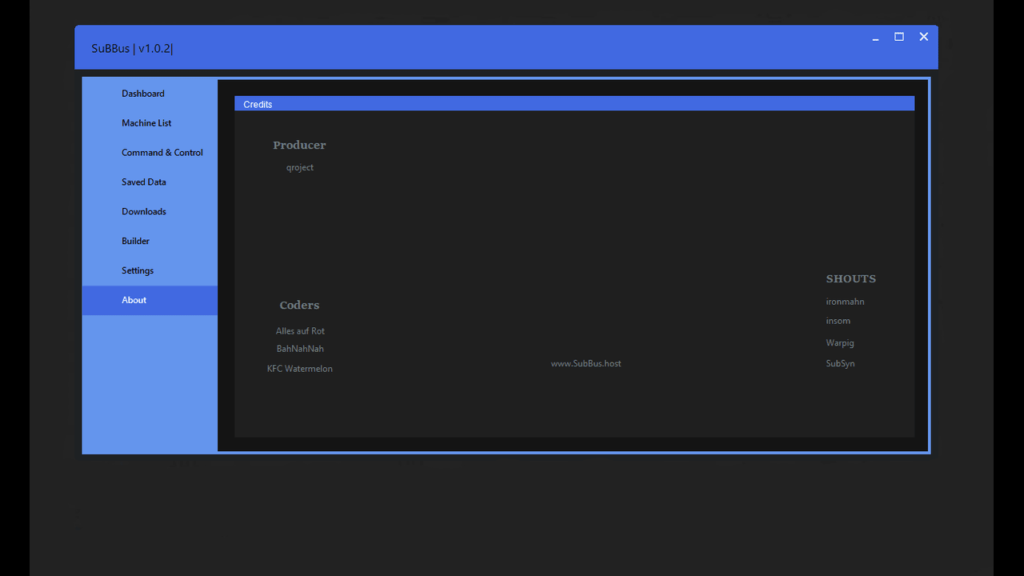Minimize the SuBBus window

pyautogui.click(x=875, y=38)
